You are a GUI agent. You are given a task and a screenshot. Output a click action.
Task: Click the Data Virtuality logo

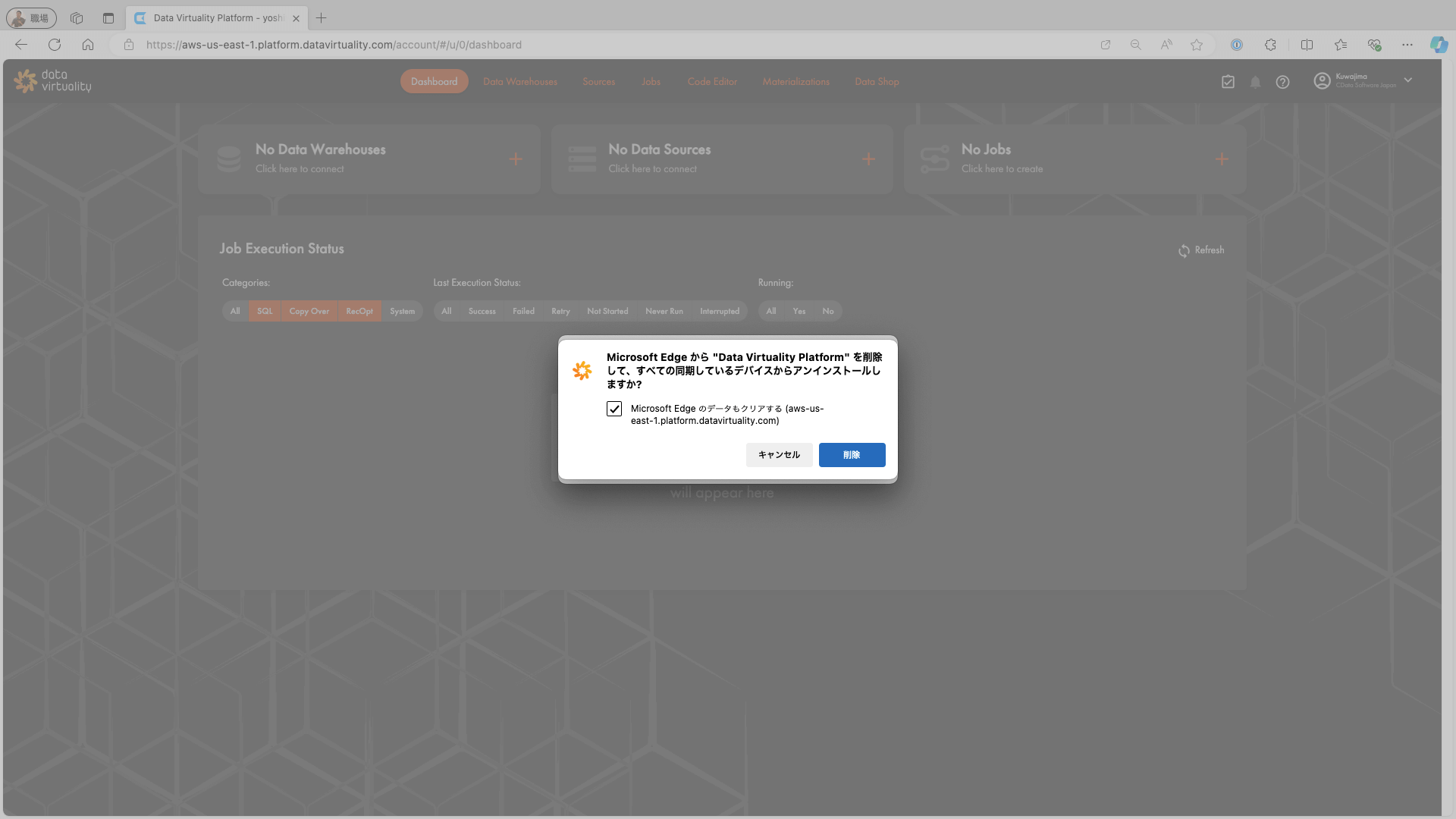tap(52, 81)
